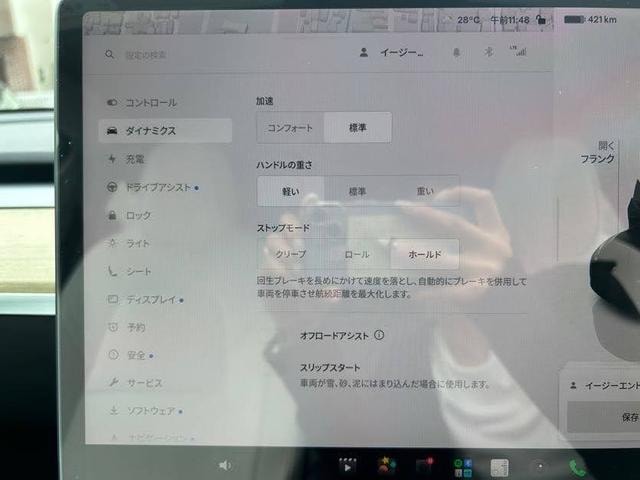Open the LTE signal strength icon

tap(518, 51)
